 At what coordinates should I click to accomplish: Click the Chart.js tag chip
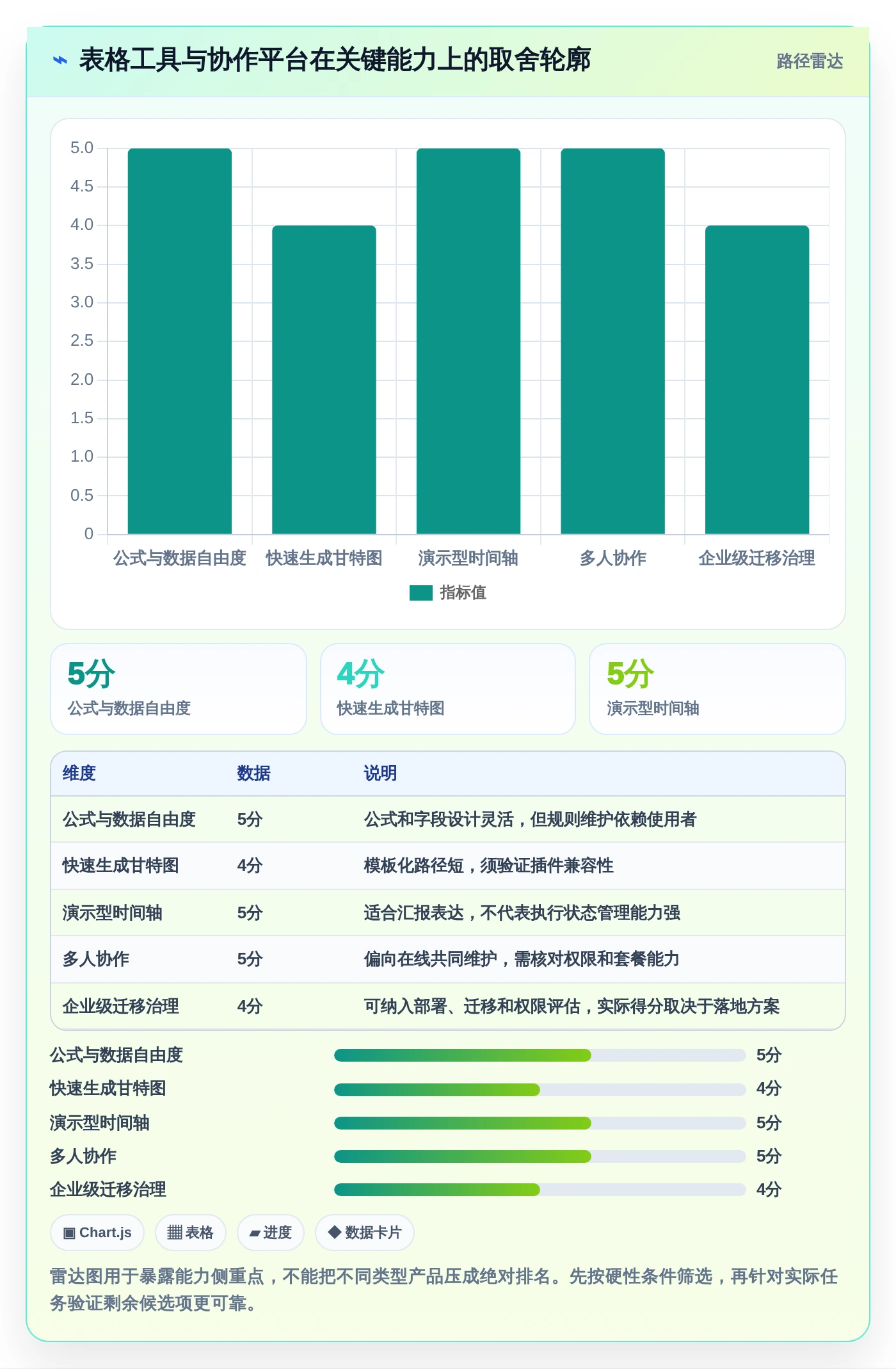click(97, 1233)
